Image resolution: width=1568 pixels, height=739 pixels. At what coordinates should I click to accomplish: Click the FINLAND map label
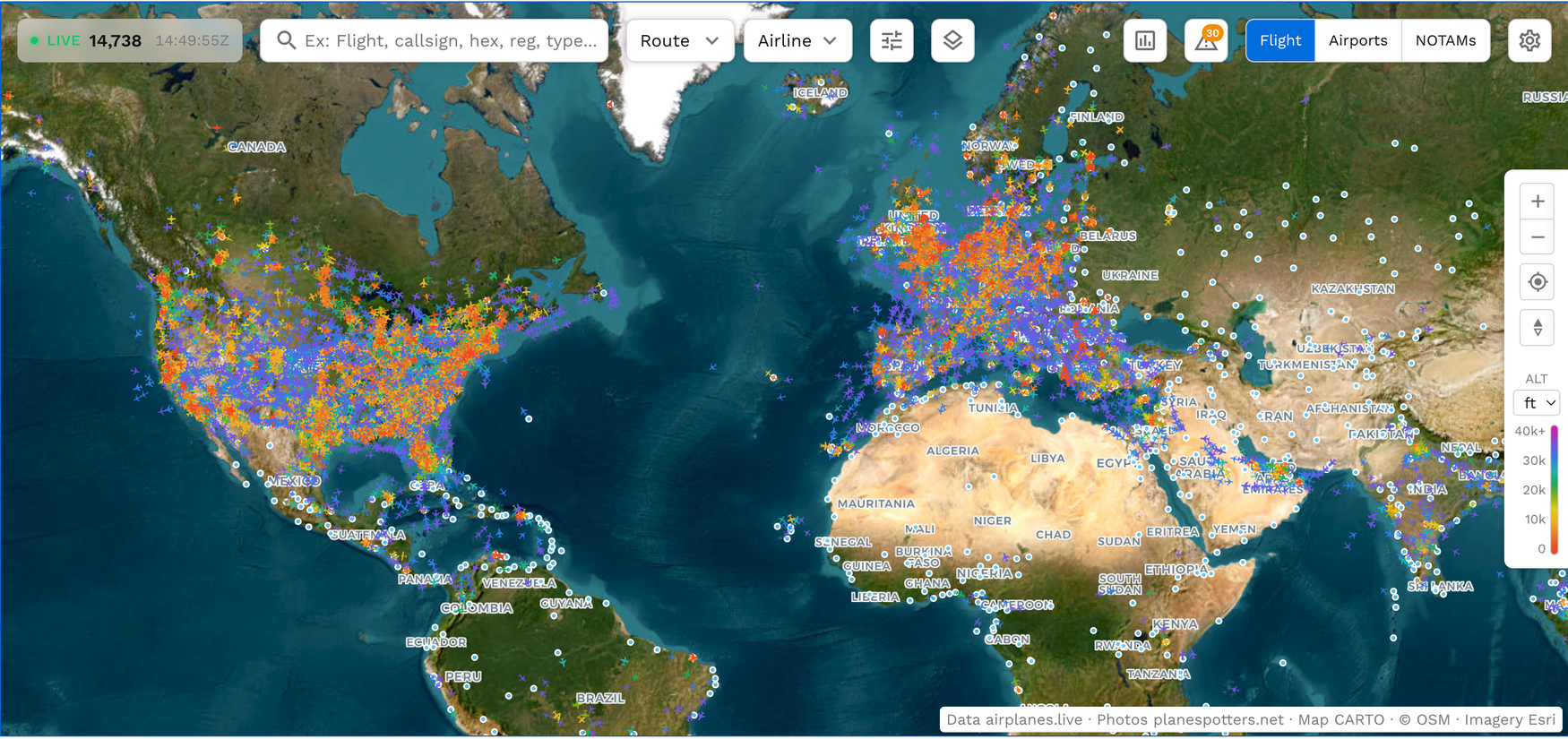(1096, 116)
